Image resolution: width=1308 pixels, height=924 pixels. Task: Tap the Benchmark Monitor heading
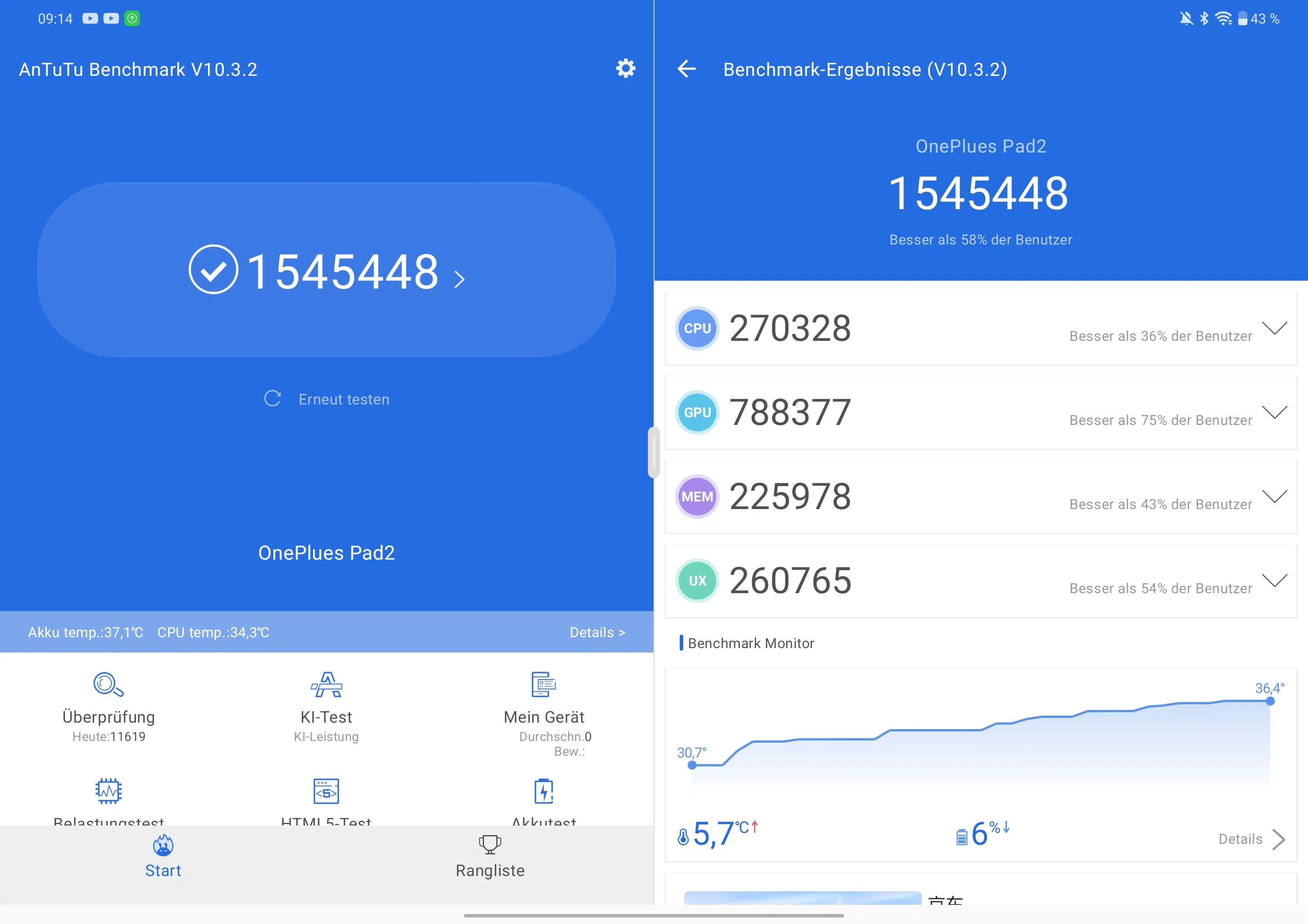pos(751,643)
